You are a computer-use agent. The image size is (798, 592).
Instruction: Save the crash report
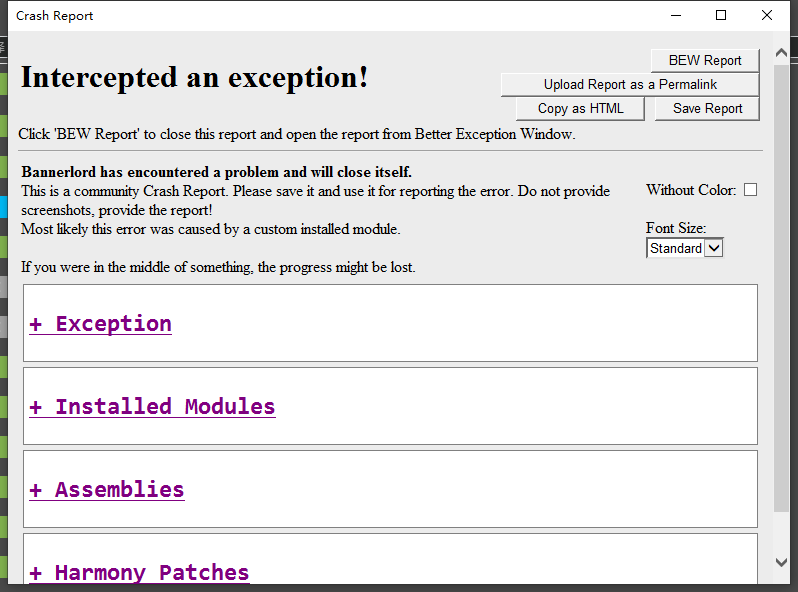pyautogui.click(x=707, y=108)
